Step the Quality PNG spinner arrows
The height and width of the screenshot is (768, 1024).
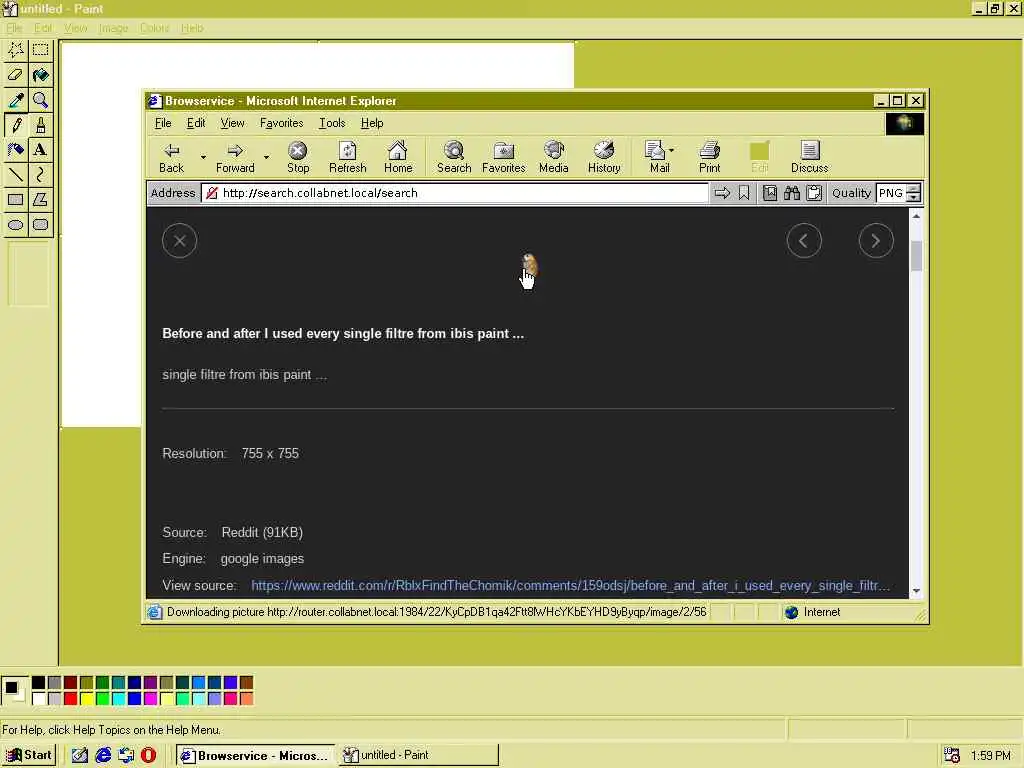coord(914,193)
